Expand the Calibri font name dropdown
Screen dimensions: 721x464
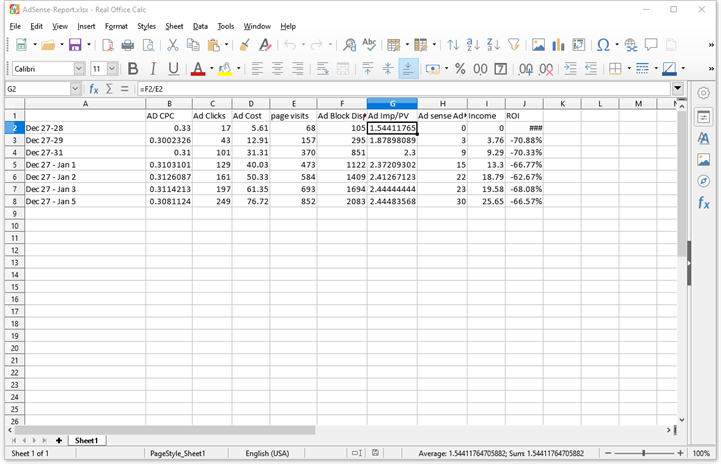(x=79, y=69)
